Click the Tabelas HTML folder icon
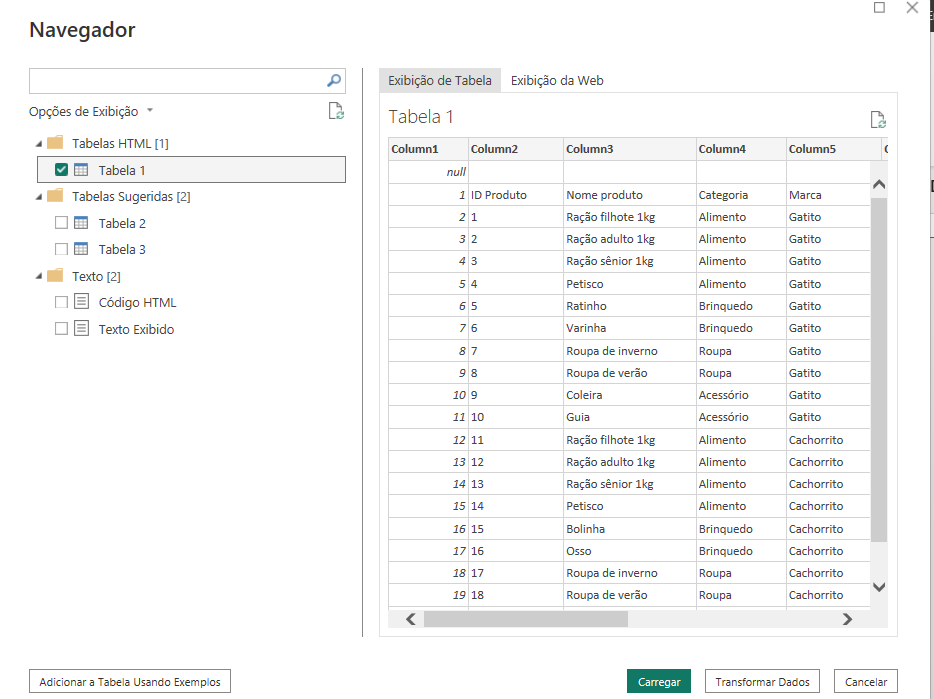 tap(55, 143)
